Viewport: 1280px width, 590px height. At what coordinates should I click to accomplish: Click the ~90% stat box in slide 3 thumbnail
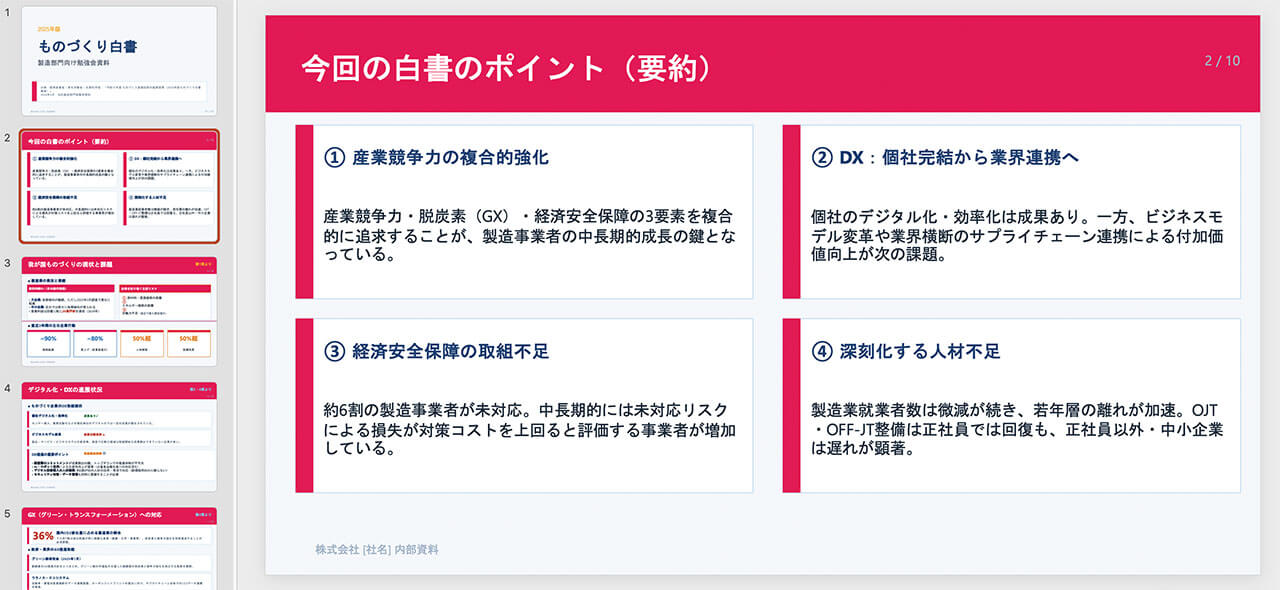[x=48, y=344]
